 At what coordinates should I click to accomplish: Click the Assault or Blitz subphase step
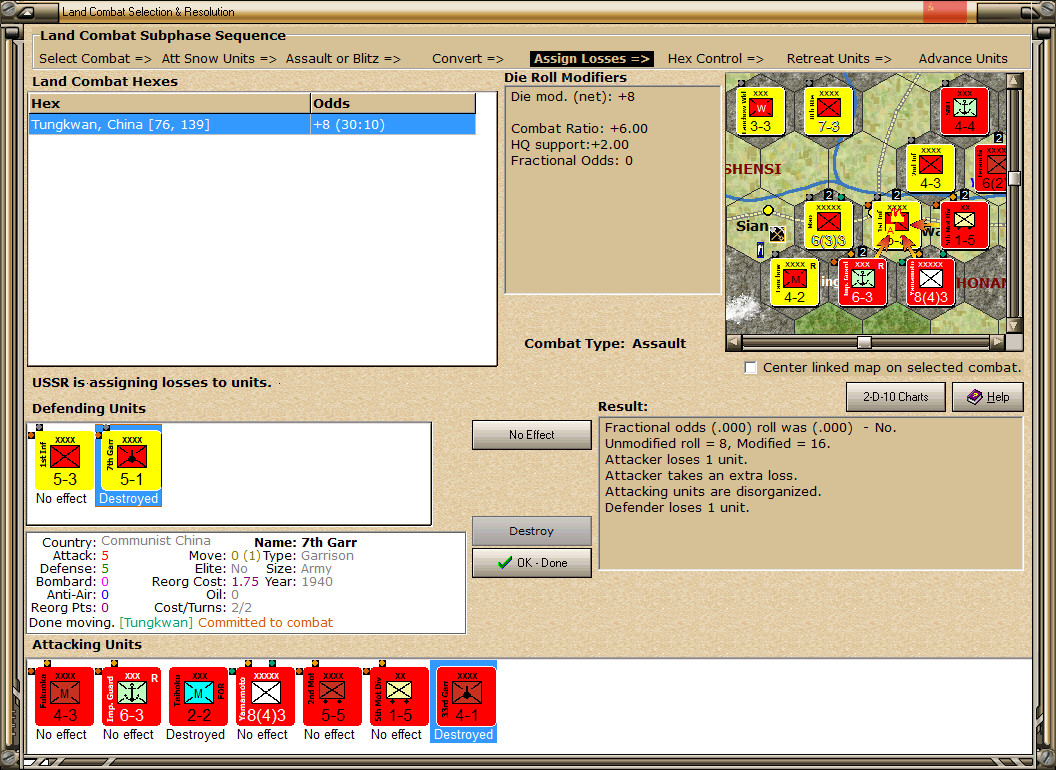click(343, 59)
